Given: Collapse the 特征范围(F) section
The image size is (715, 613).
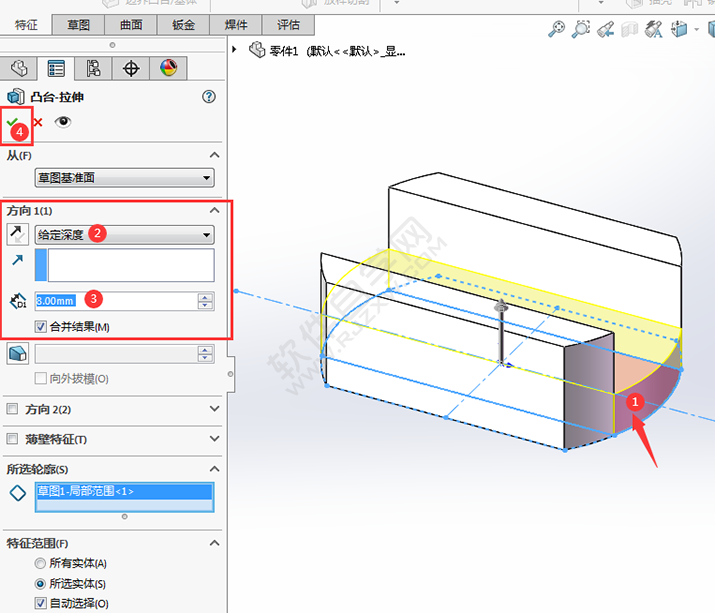Looking at the screenshot, I should click(x=214, y=543).
